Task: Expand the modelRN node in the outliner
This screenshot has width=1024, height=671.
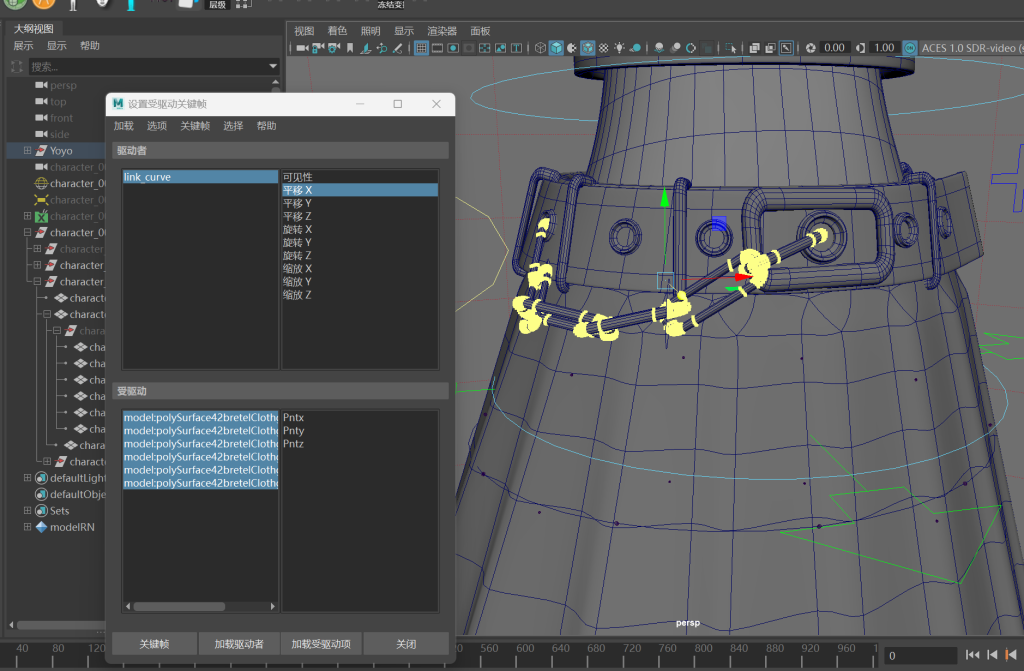Action: (27, 527)
